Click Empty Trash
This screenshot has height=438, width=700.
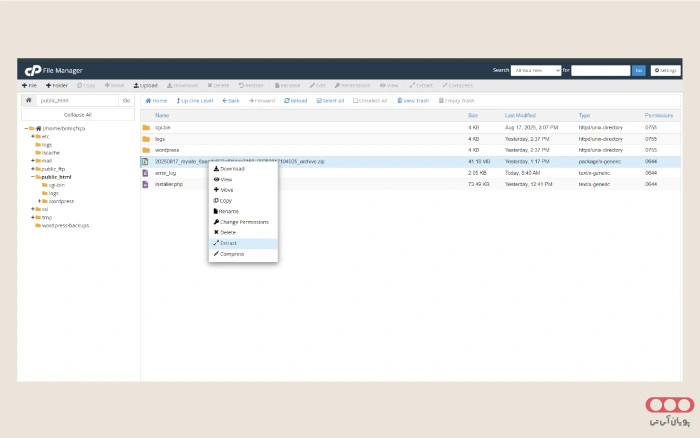(x=456, y=101)
